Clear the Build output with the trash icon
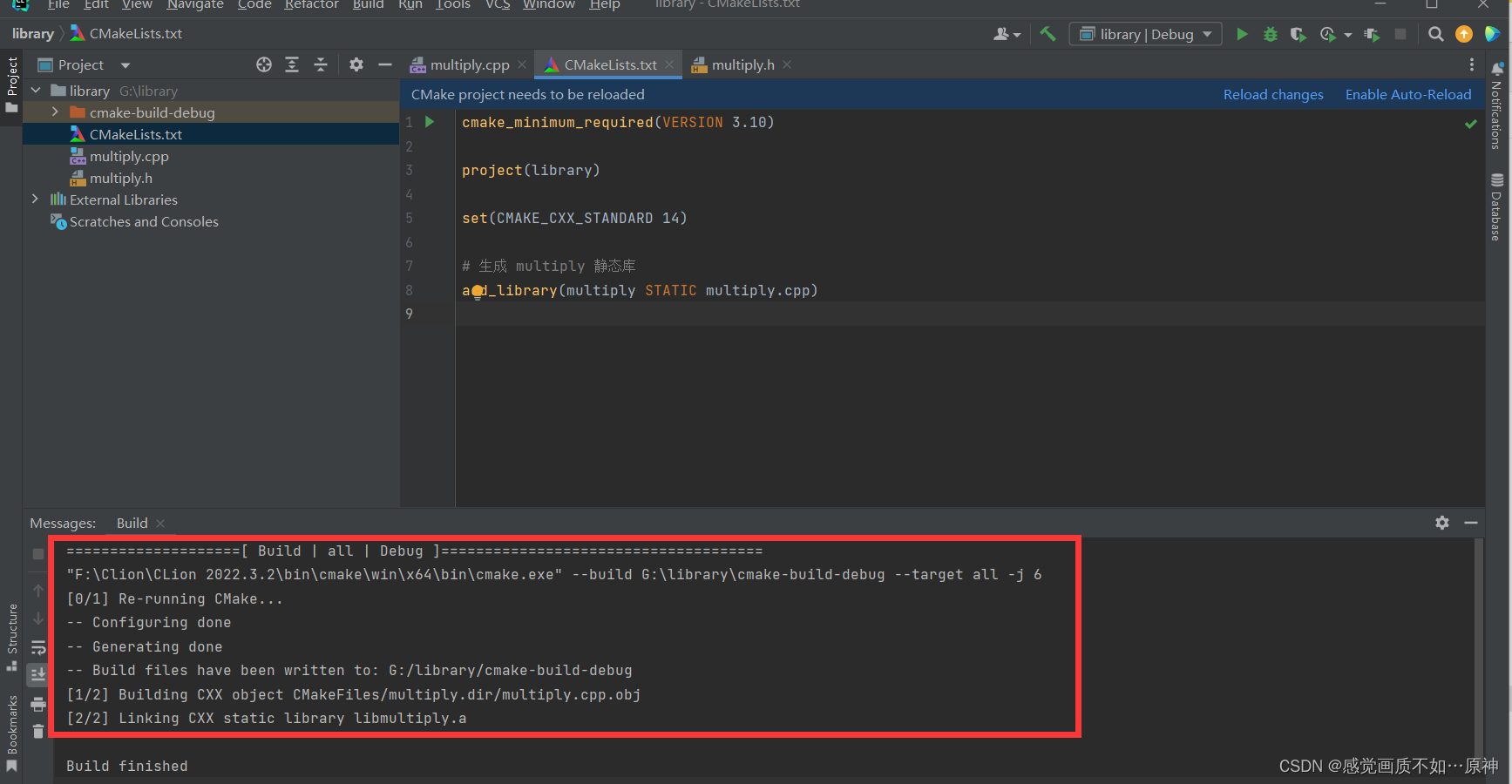Viewport: 1512px width, 784px height. (x=38, y=732)
